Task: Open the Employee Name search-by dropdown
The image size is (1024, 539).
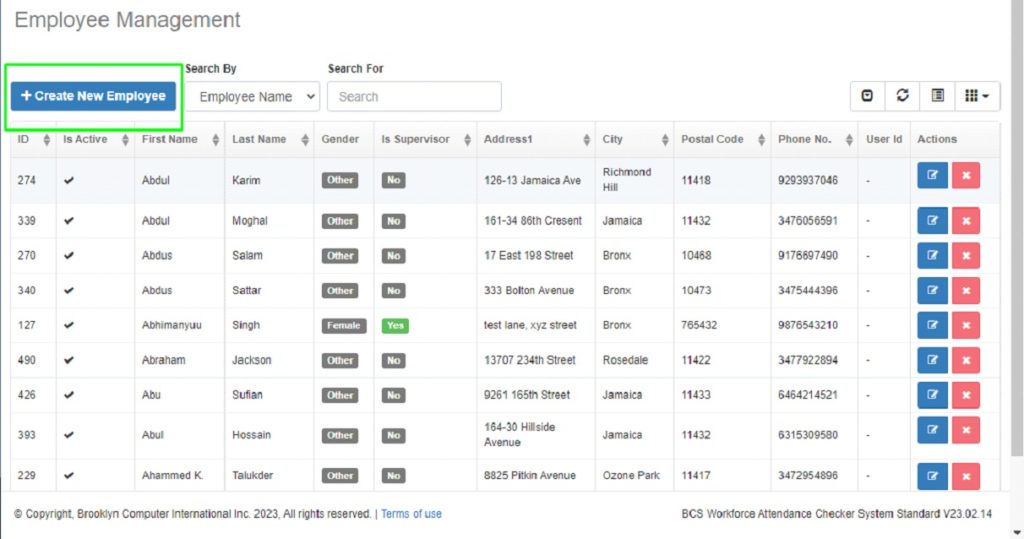Action: click(x=252, y=97)
